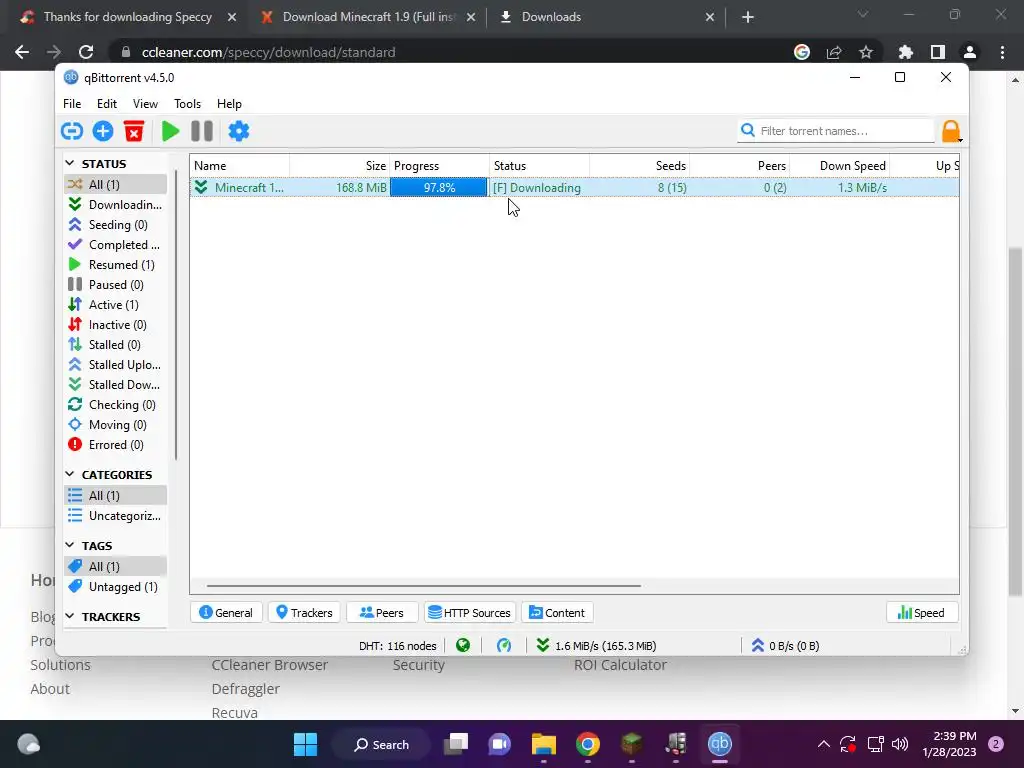Sort by the Seeds column header

click(640, 166)
